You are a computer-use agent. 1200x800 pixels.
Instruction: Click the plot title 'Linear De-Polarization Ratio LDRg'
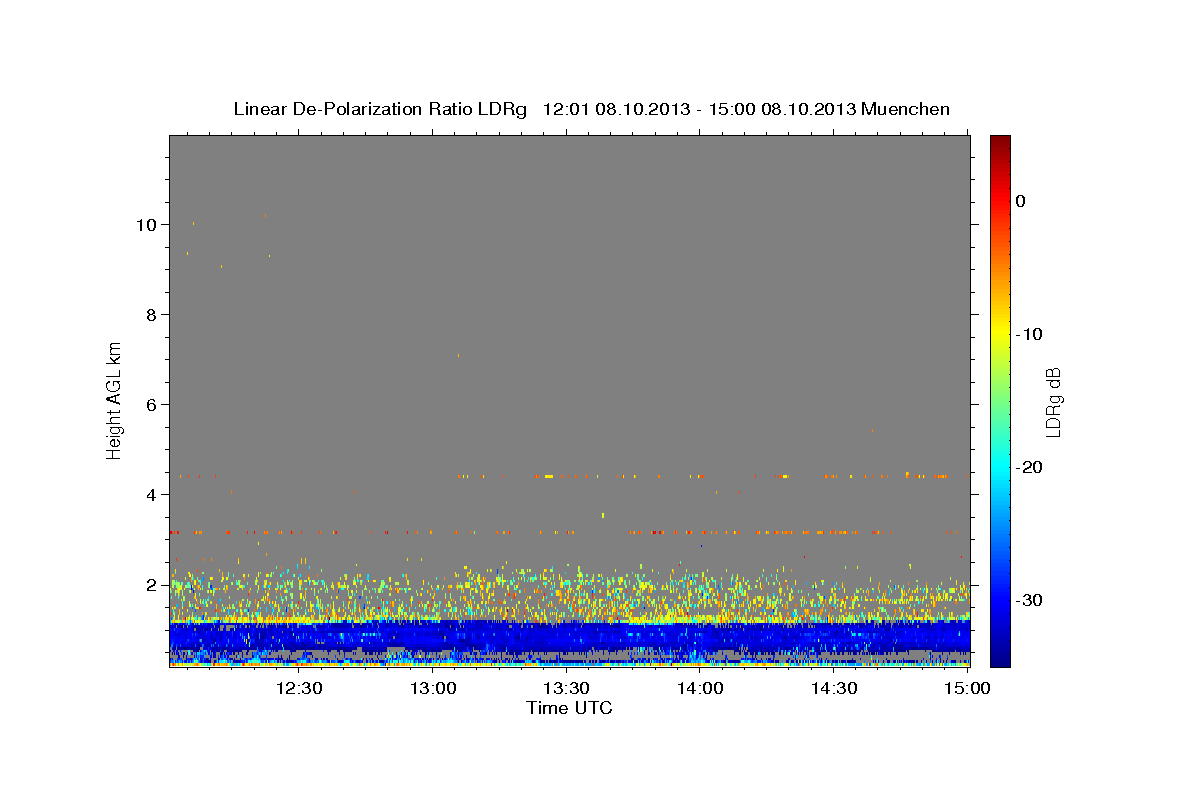(x=380, y=109)
